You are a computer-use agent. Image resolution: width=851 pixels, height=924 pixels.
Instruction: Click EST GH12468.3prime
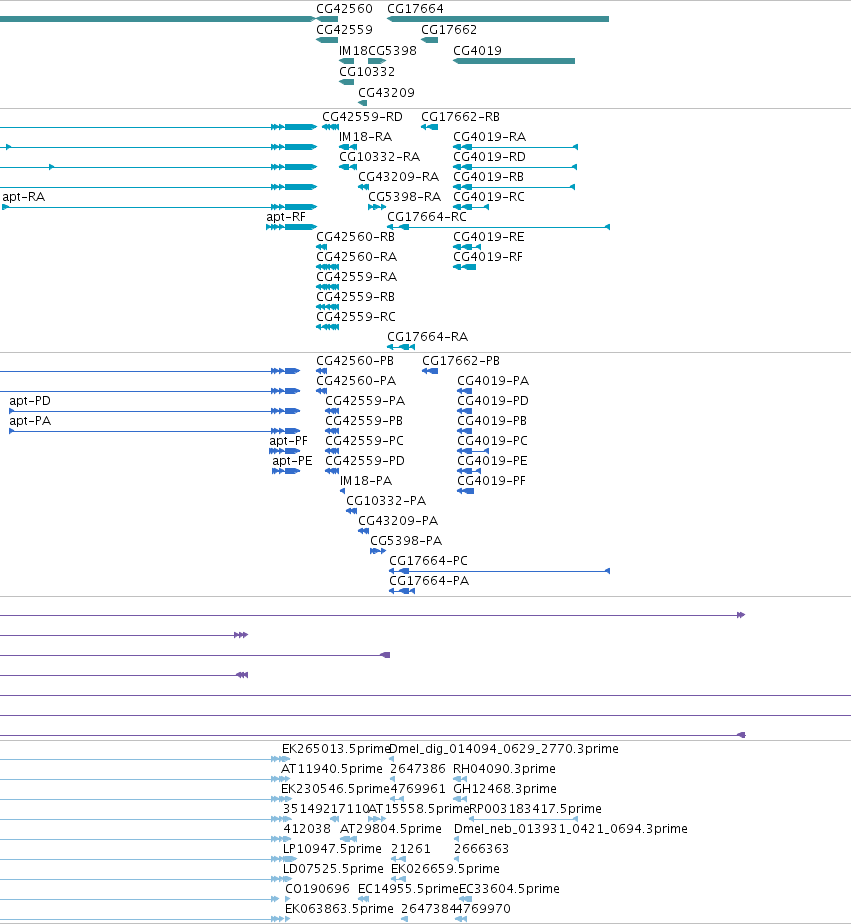pos(504,789)
